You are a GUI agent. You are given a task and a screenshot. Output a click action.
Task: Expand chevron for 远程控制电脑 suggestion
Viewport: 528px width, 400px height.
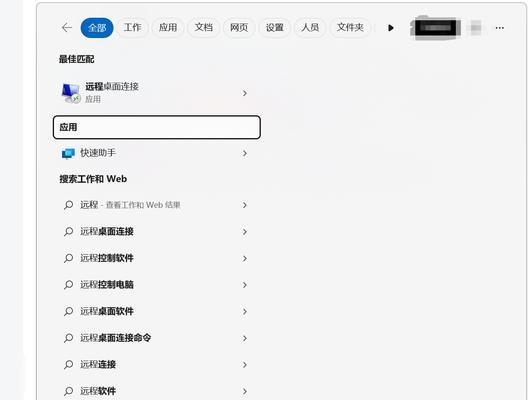245,285
